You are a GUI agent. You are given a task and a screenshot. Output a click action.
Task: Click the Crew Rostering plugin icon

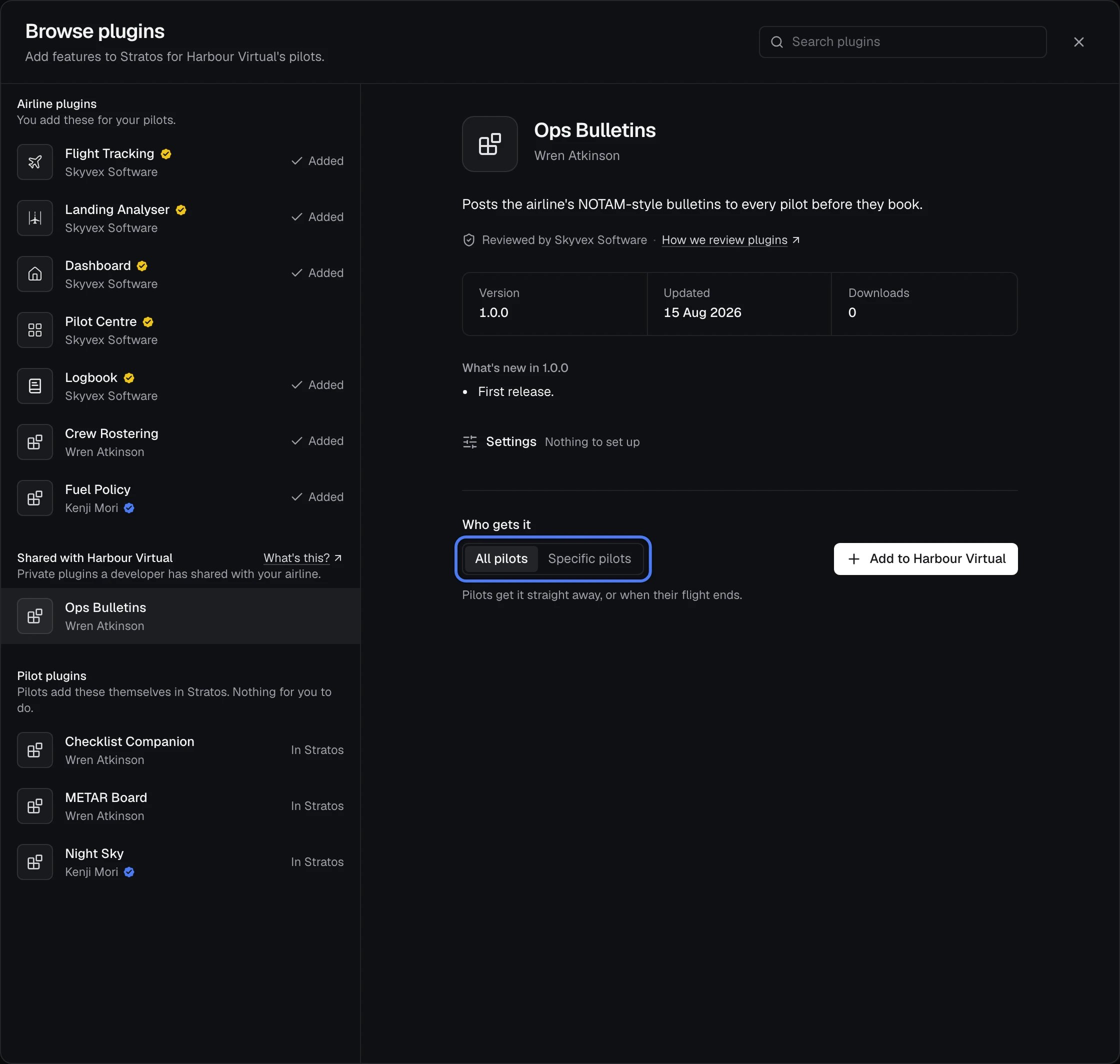pos(35,442)
